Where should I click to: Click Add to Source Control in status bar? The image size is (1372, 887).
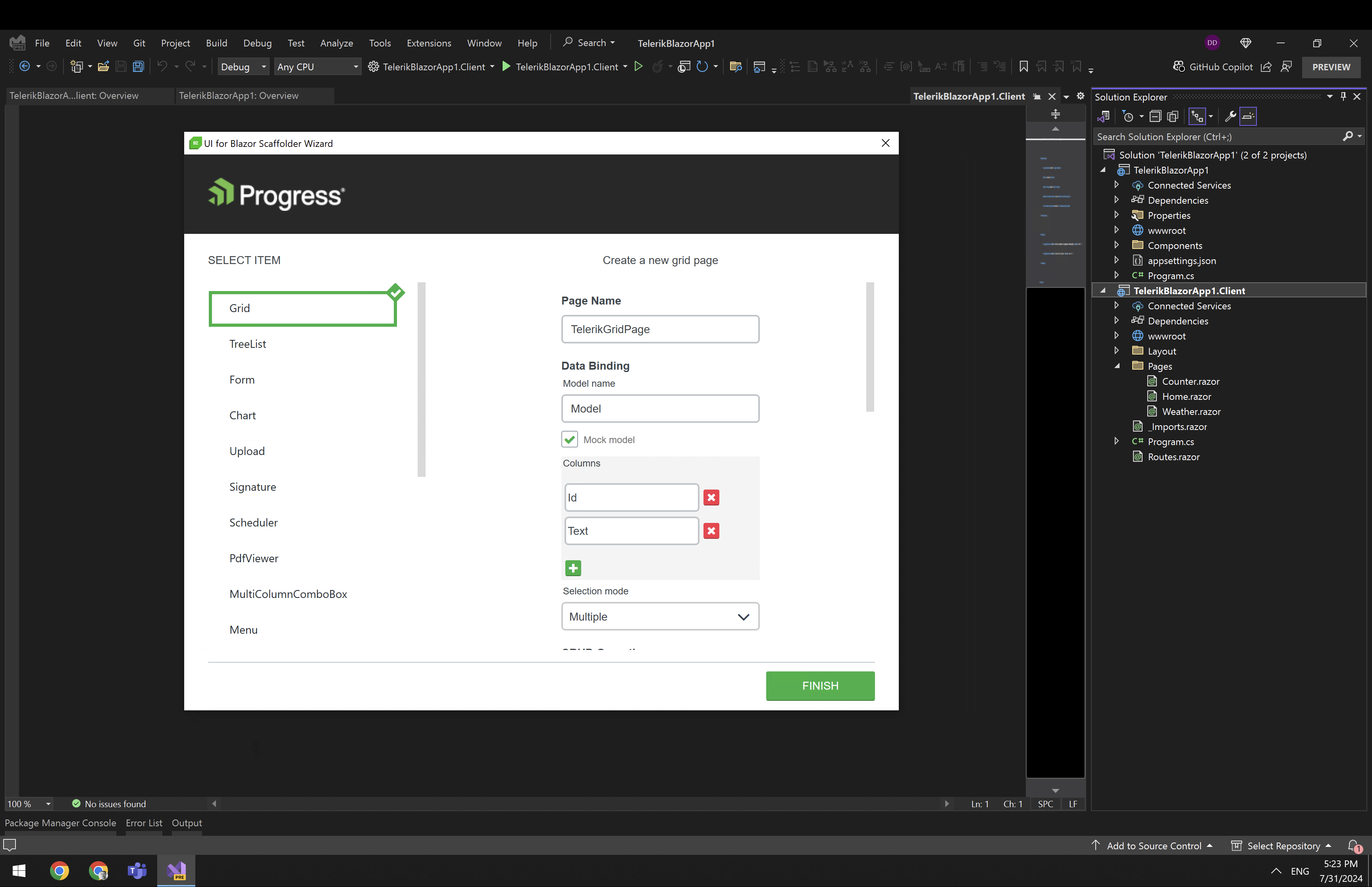[x=1154, y=846]
